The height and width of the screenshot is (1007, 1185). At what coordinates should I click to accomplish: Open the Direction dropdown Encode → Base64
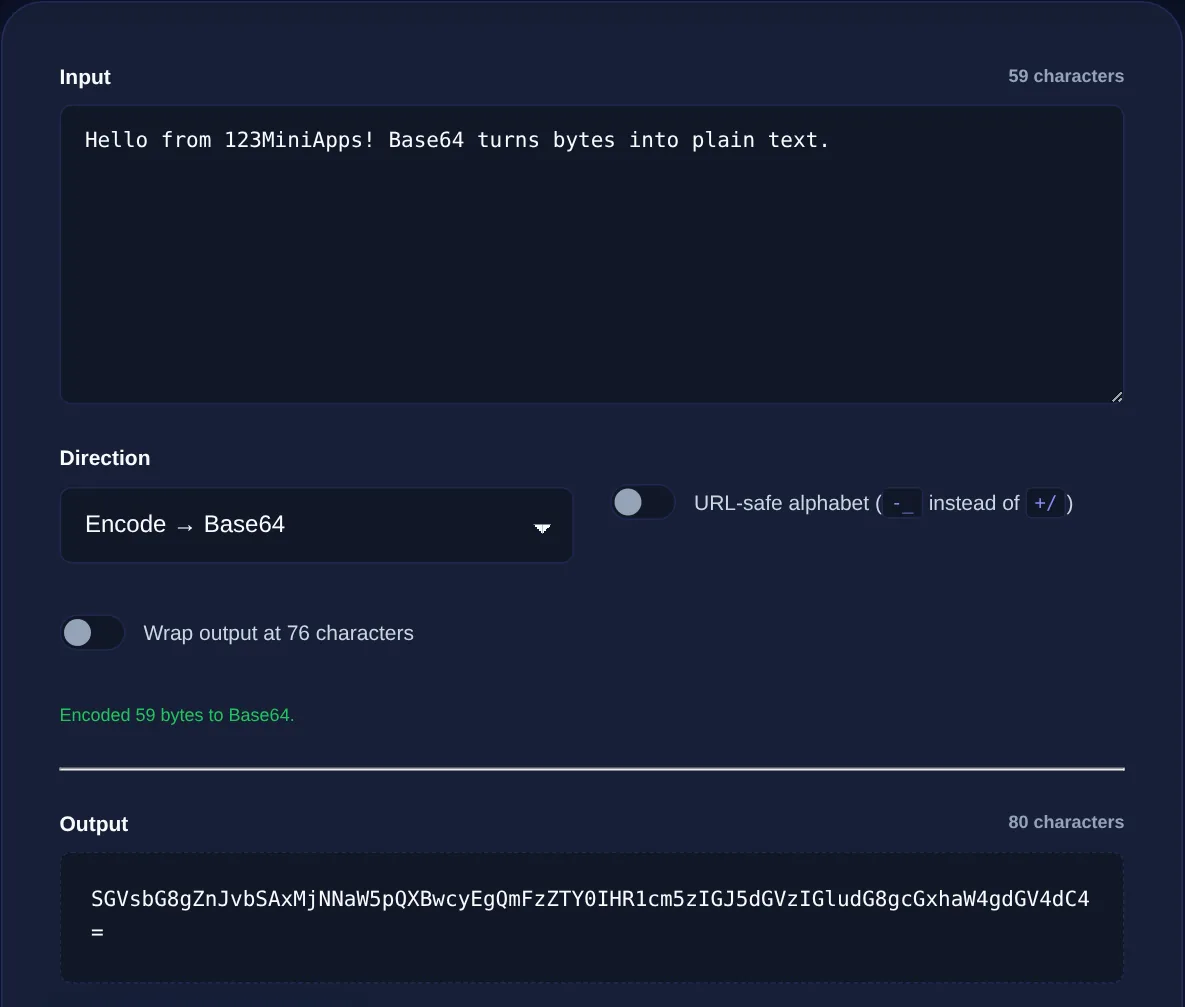coord(316,525)
